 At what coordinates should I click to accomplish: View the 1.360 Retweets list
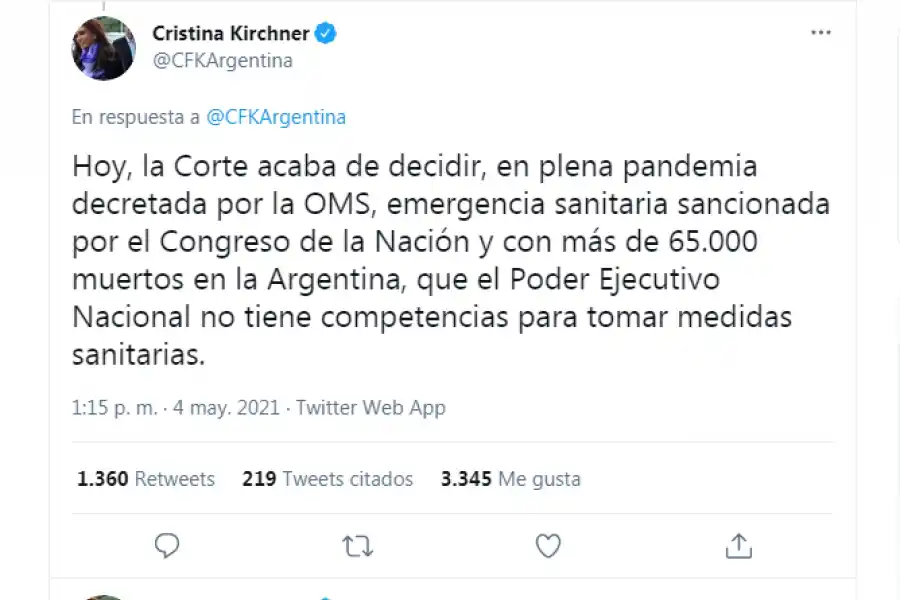145,479
